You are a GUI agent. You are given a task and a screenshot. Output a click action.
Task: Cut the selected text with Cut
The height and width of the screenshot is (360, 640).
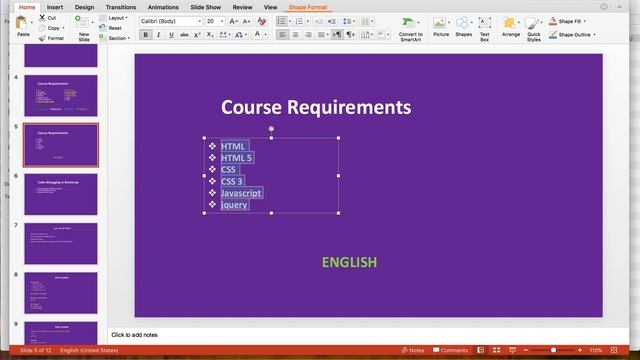click(x=47, y=18)
